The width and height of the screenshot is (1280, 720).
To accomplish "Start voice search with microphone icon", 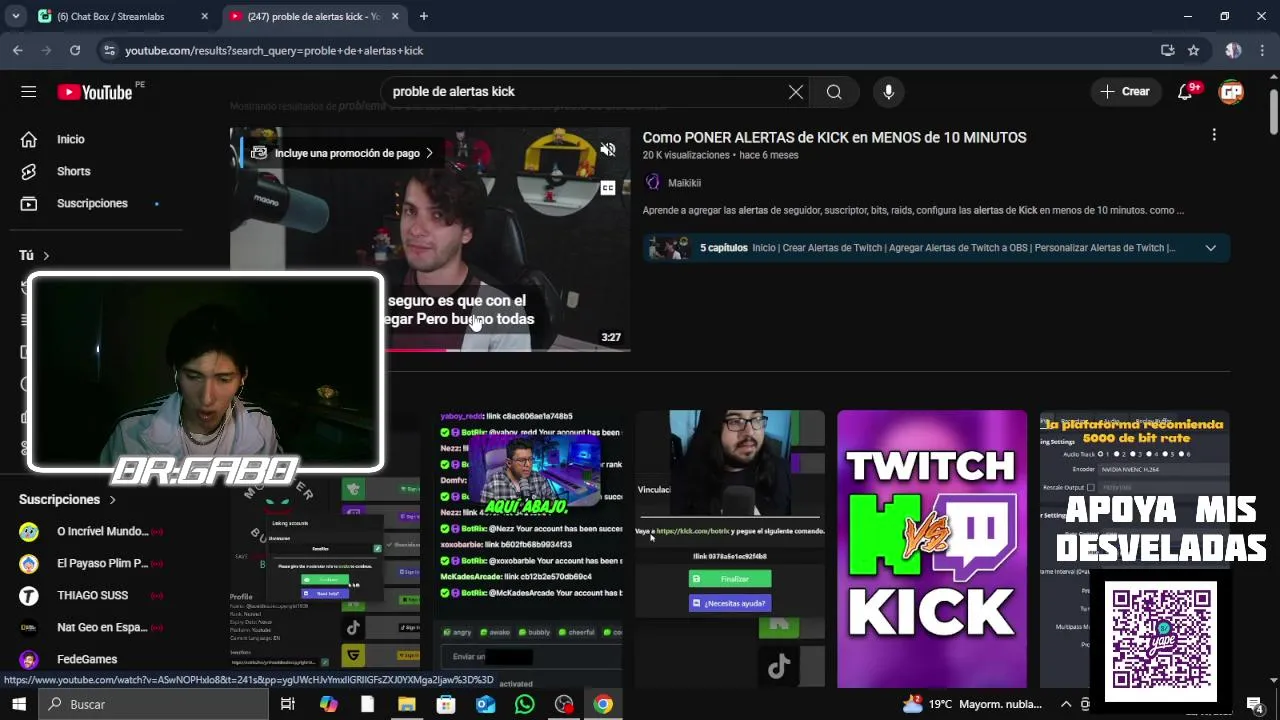I will (888, 92).
